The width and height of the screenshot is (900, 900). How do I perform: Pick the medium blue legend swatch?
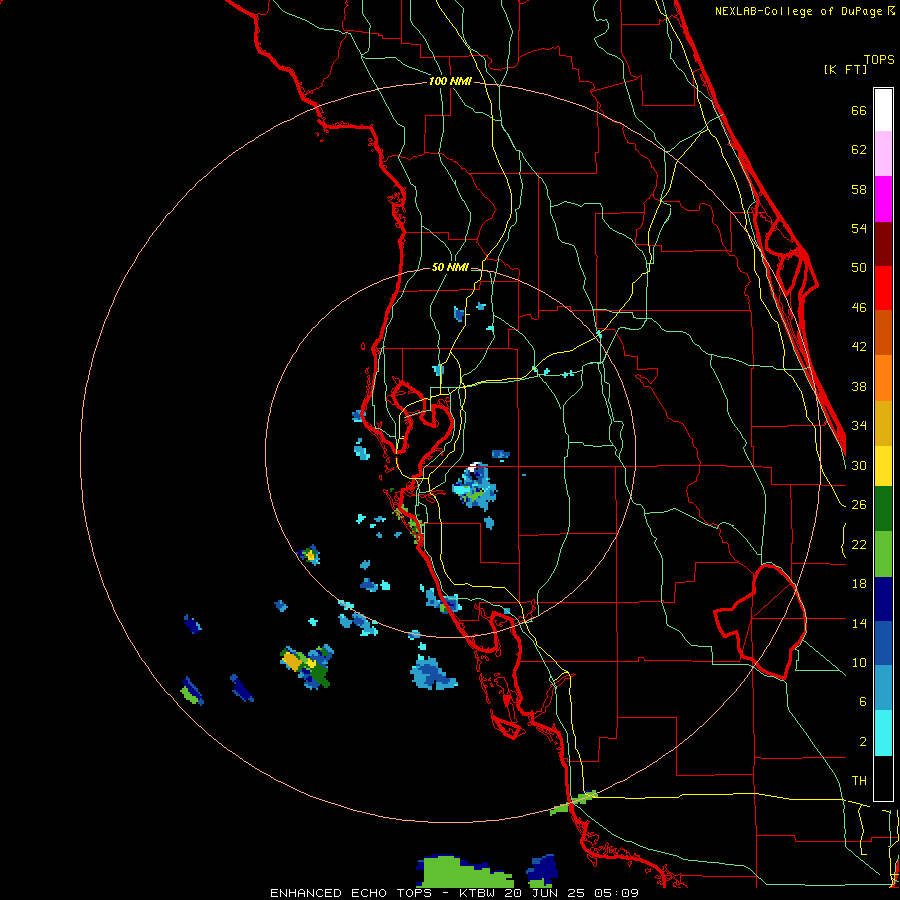(883, 644)
